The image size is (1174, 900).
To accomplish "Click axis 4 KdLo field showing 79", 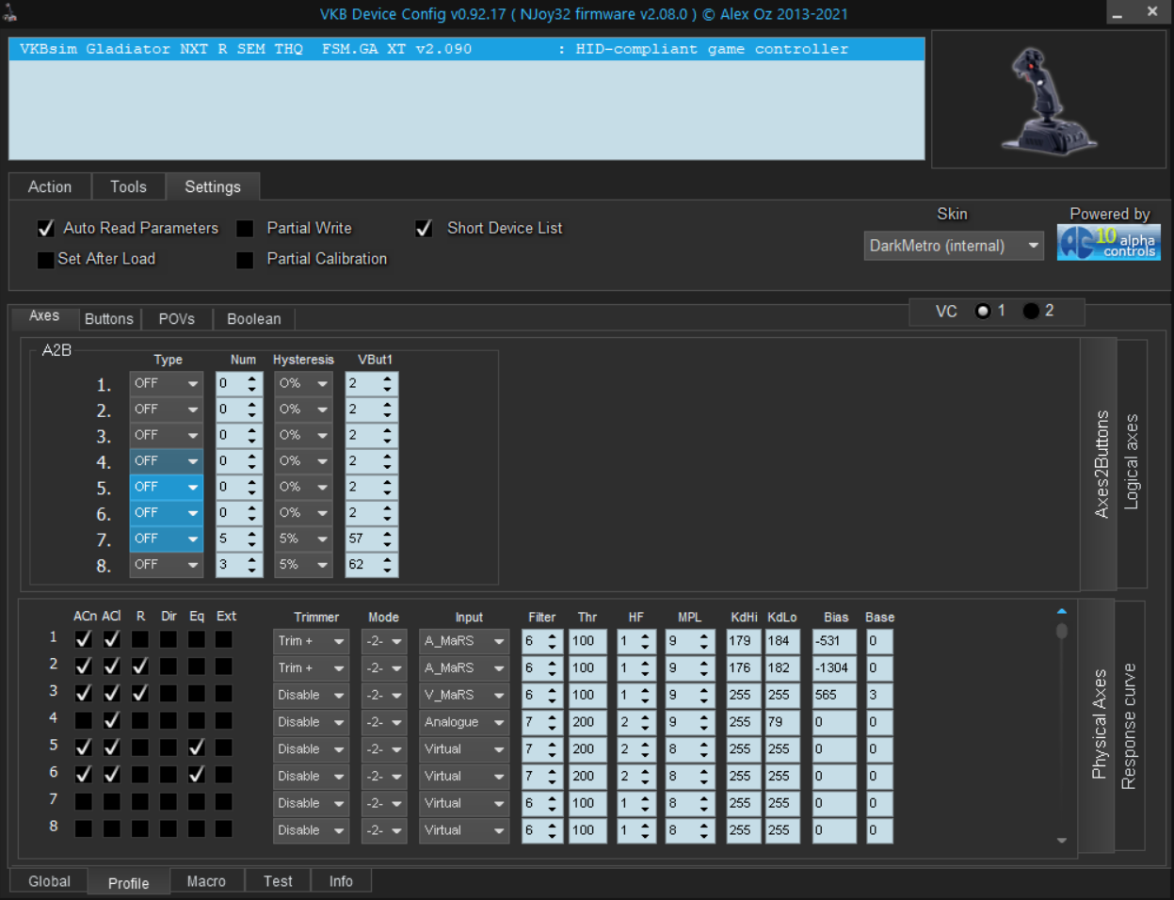I will 782,722.
